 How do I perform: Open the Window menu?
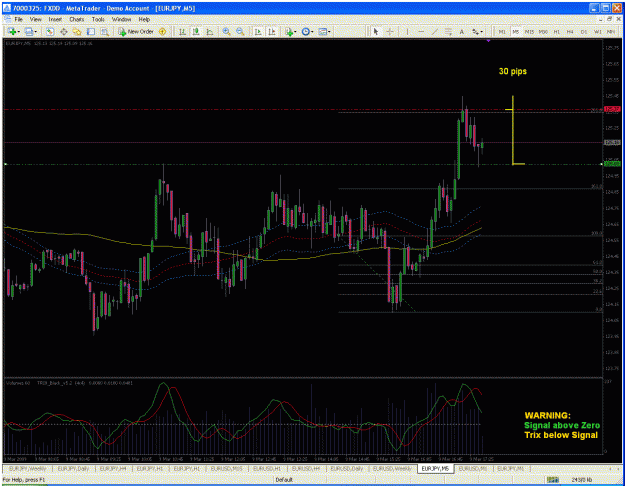[x=121, y=19]
